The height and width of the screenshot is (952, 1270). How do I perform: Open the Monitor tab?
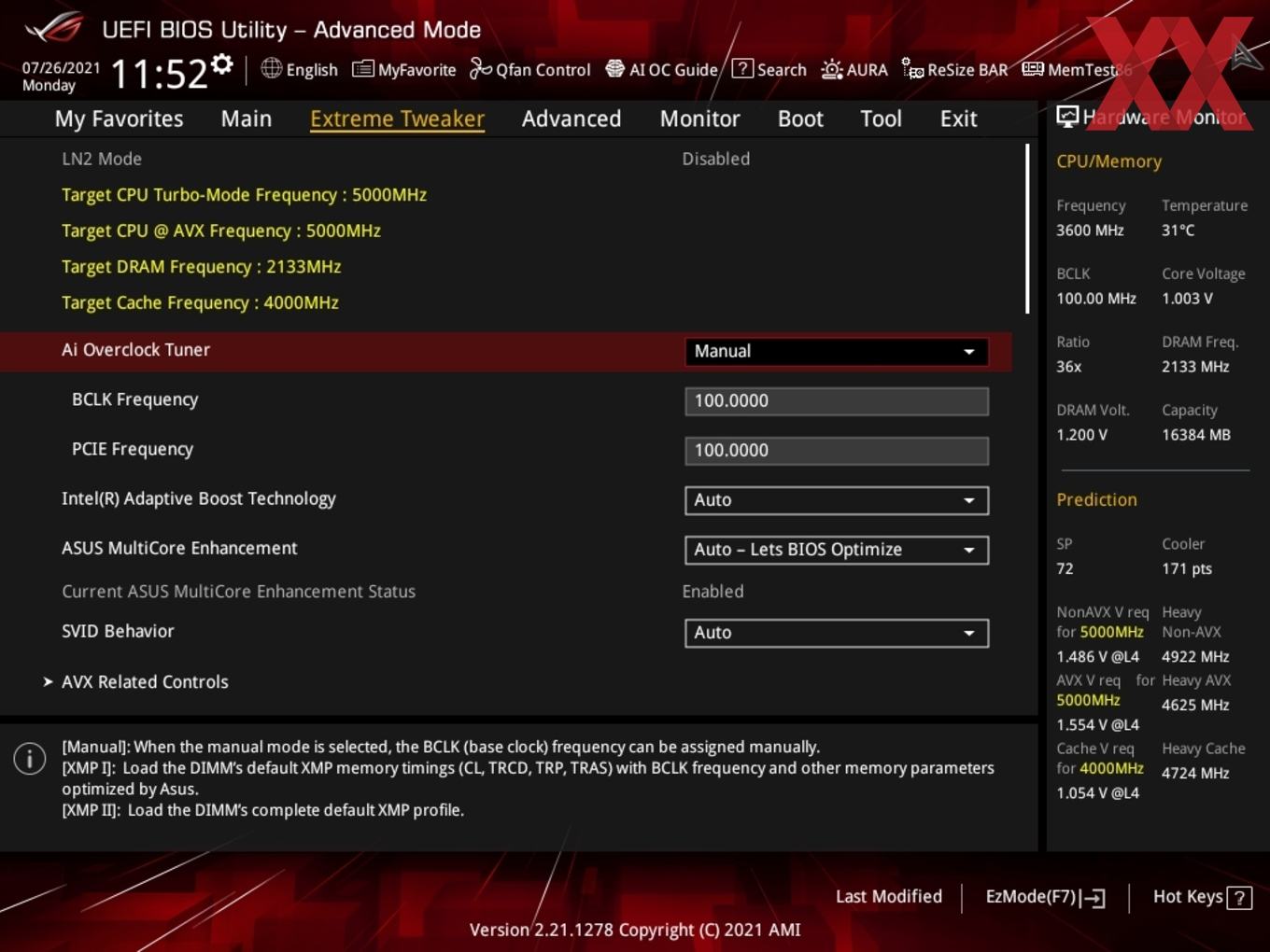699,119
